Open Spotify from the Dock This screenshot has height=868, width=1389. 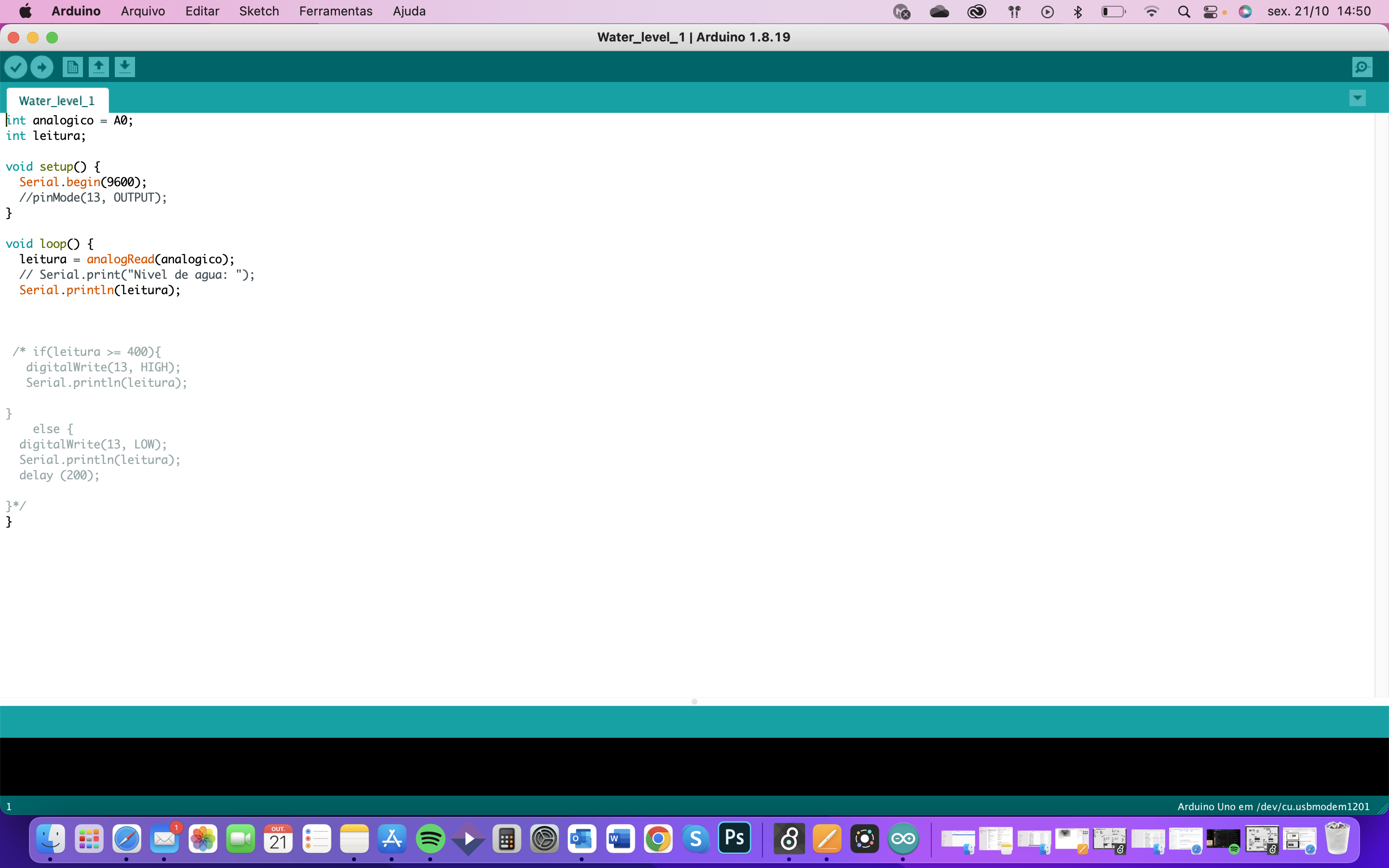[x=431, y=839]
